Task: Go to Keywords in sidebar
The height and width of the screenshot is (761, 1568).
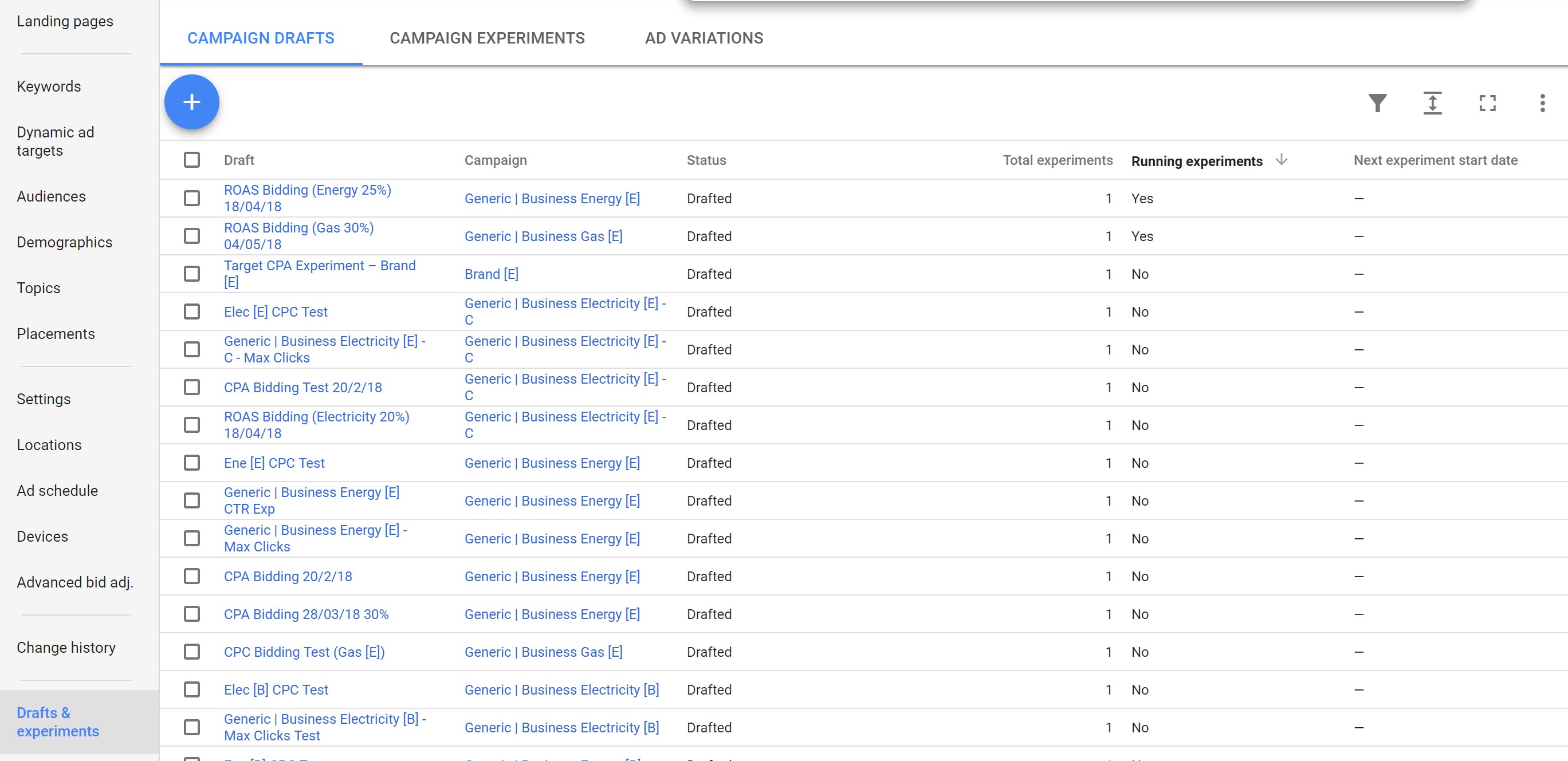Action: 49,86
